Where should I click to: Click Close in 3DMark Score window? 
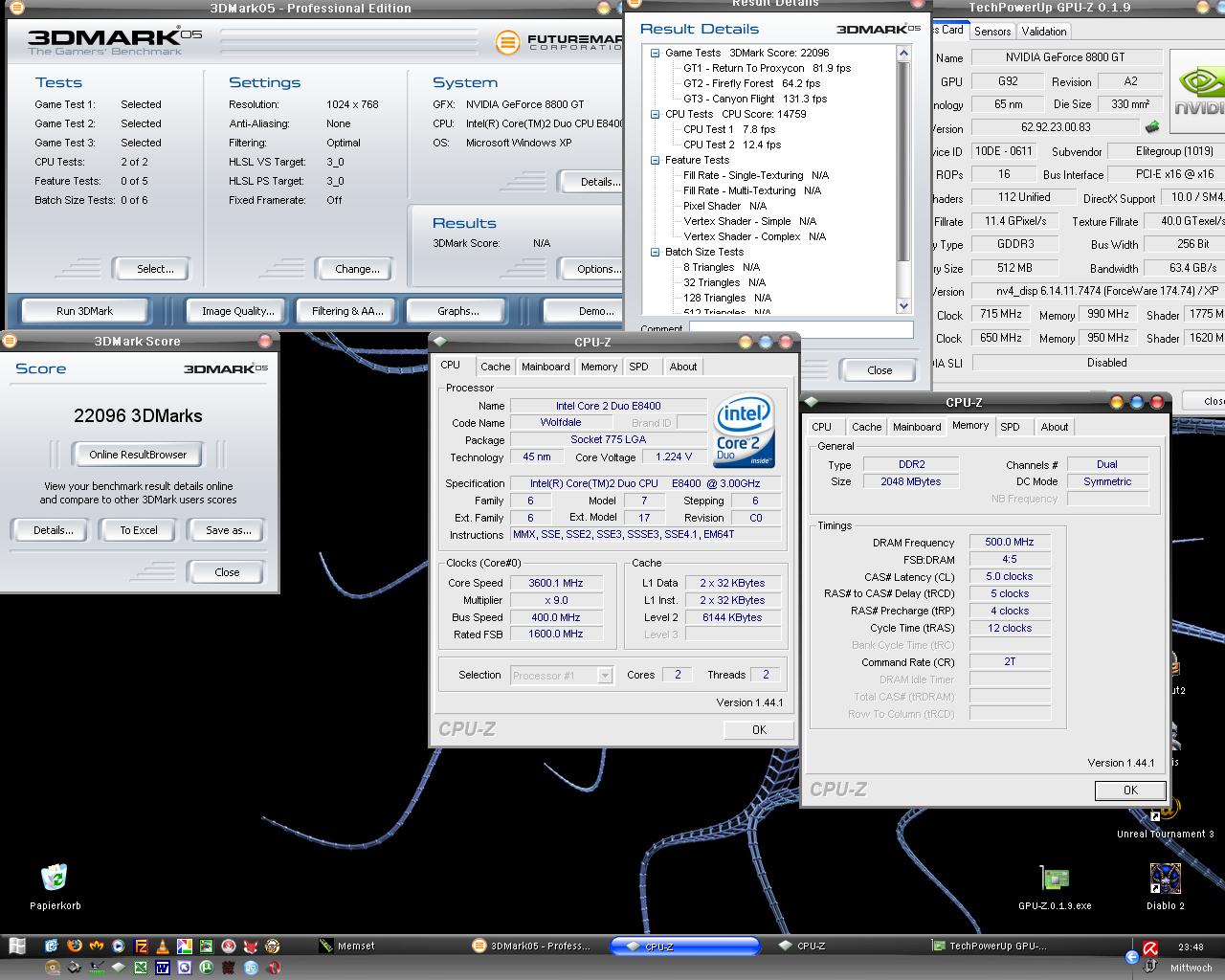coord(227,572)
